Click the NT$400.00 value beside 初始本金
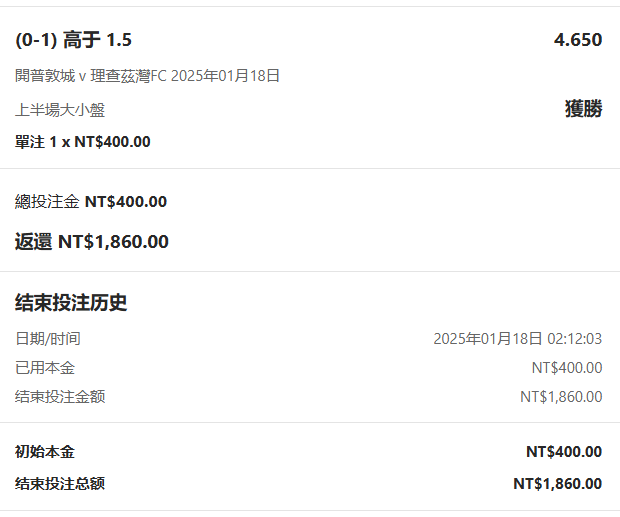The image size is (620, 517). coord(563,452)
